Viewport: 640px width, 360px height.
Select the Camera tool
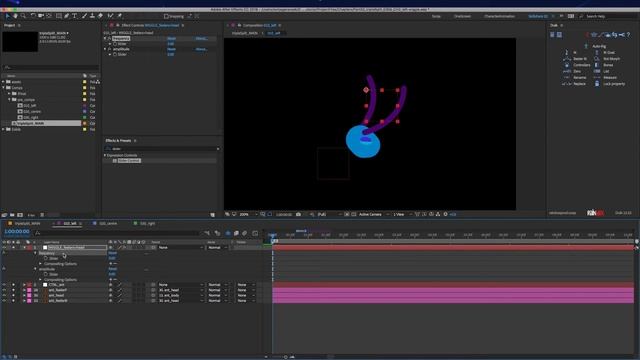(41, 16)
